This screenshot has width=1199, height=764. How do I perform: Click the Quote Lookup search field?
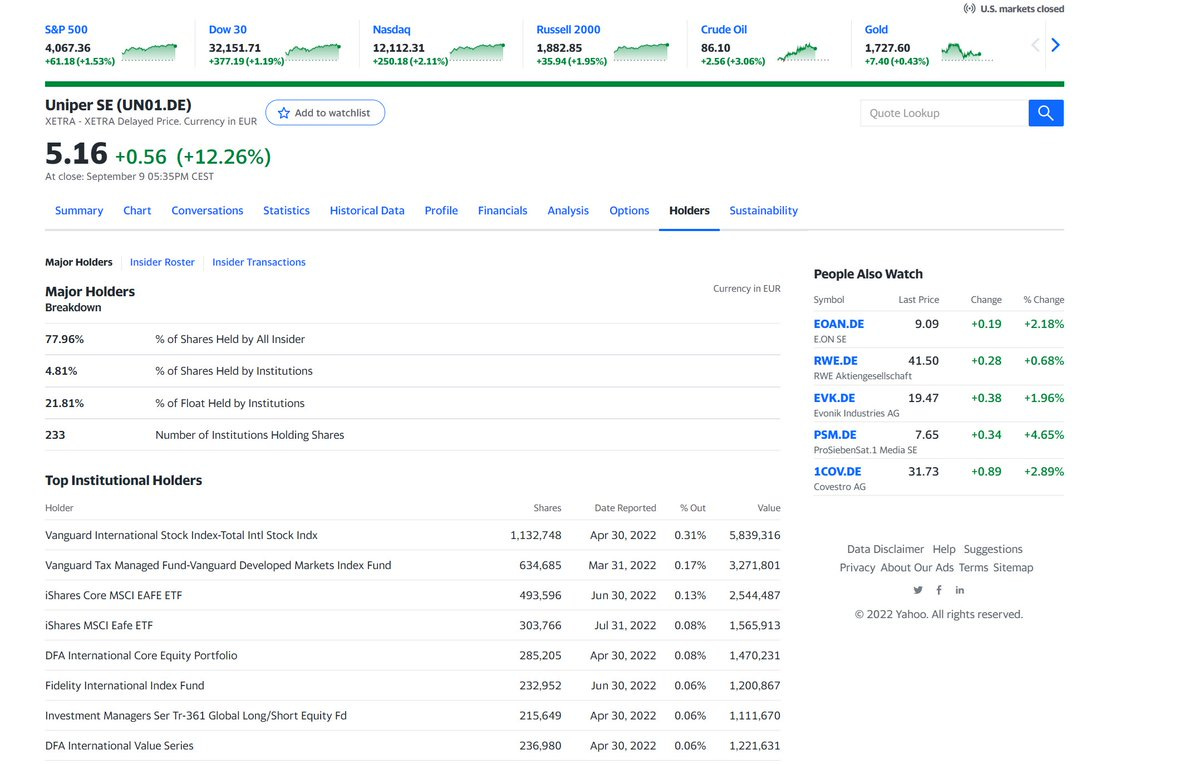pos(944,113)
